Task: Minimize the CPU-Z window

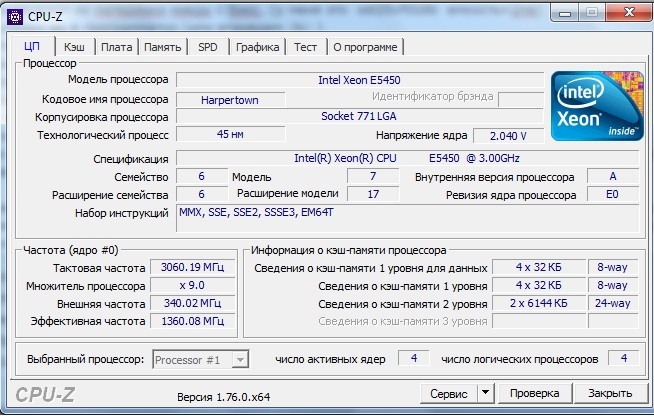Action: click(565, 13)
